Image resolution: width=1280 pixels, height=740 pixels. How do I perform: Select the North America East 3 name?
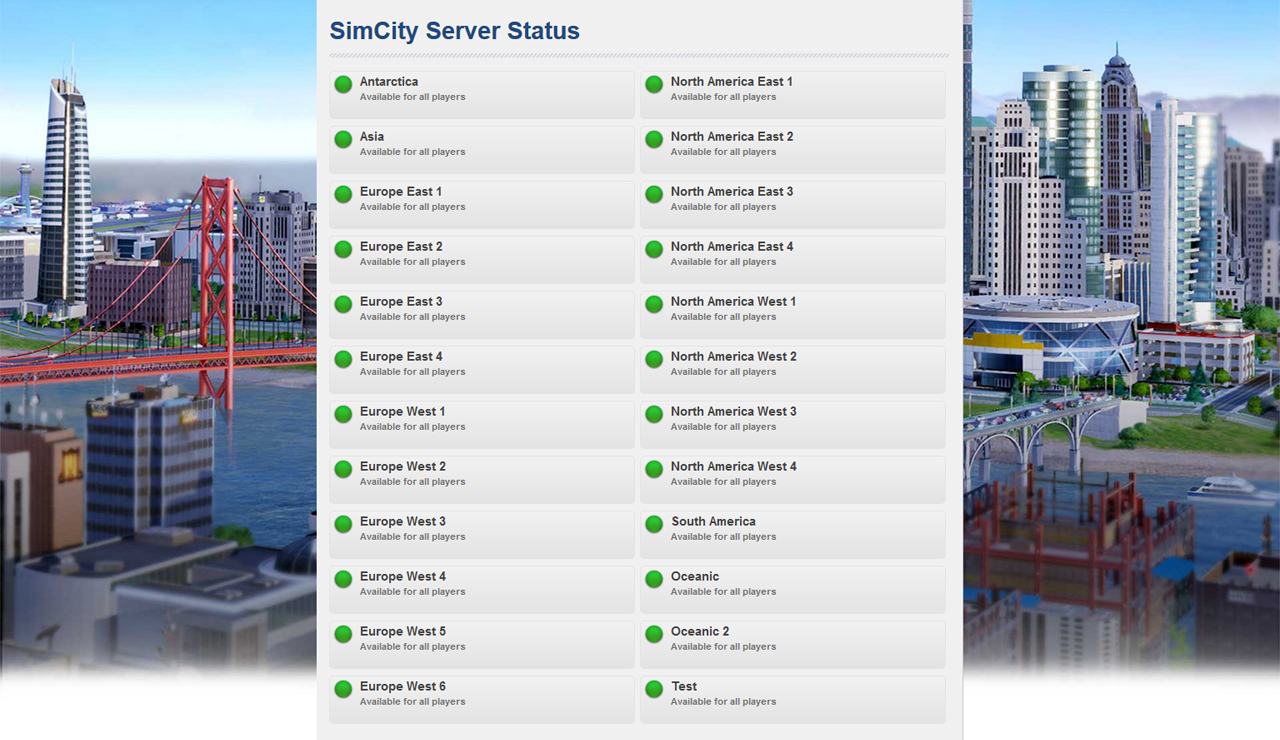point(732,192)
